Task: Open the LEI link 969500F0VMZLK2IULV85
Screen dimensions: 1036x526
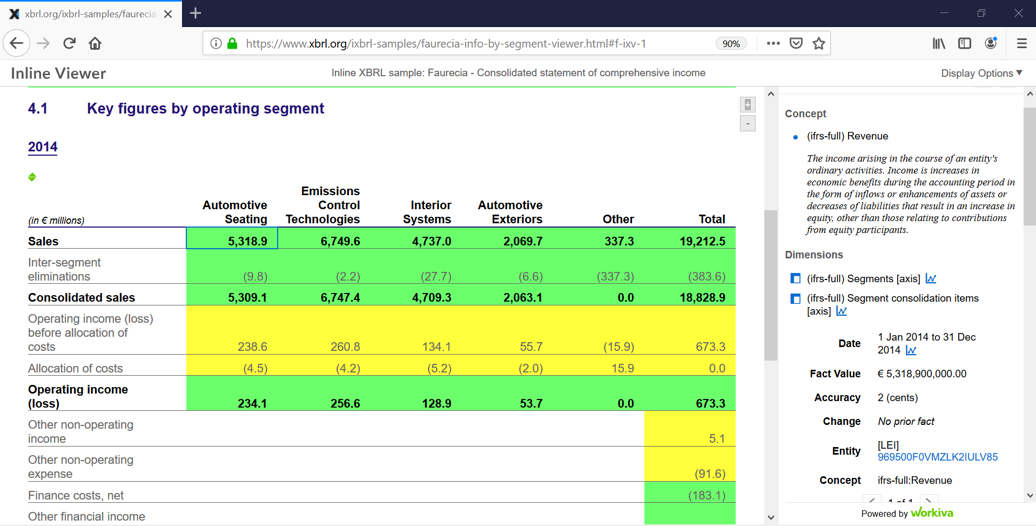Action: click(938, 457)
